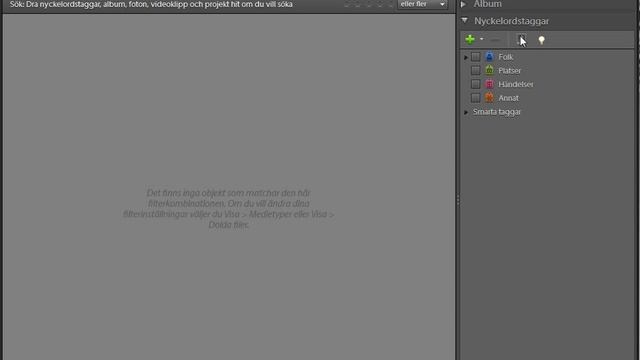Tick the checkbox next to Annat
This screenshot has width=640, height=360.
(476, 98)
